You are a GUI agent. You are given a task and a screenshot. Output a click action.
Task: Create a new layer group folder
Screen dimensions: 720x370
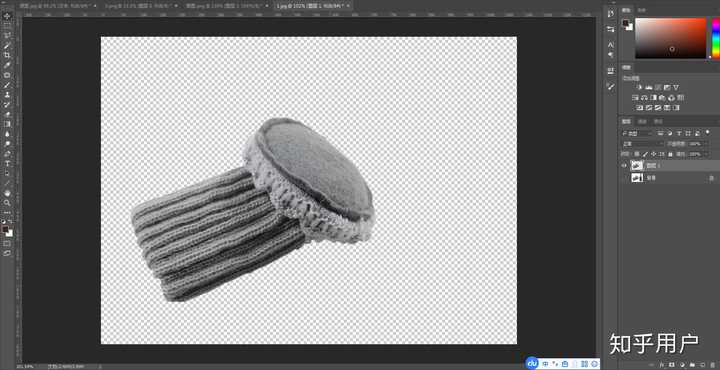692,365
